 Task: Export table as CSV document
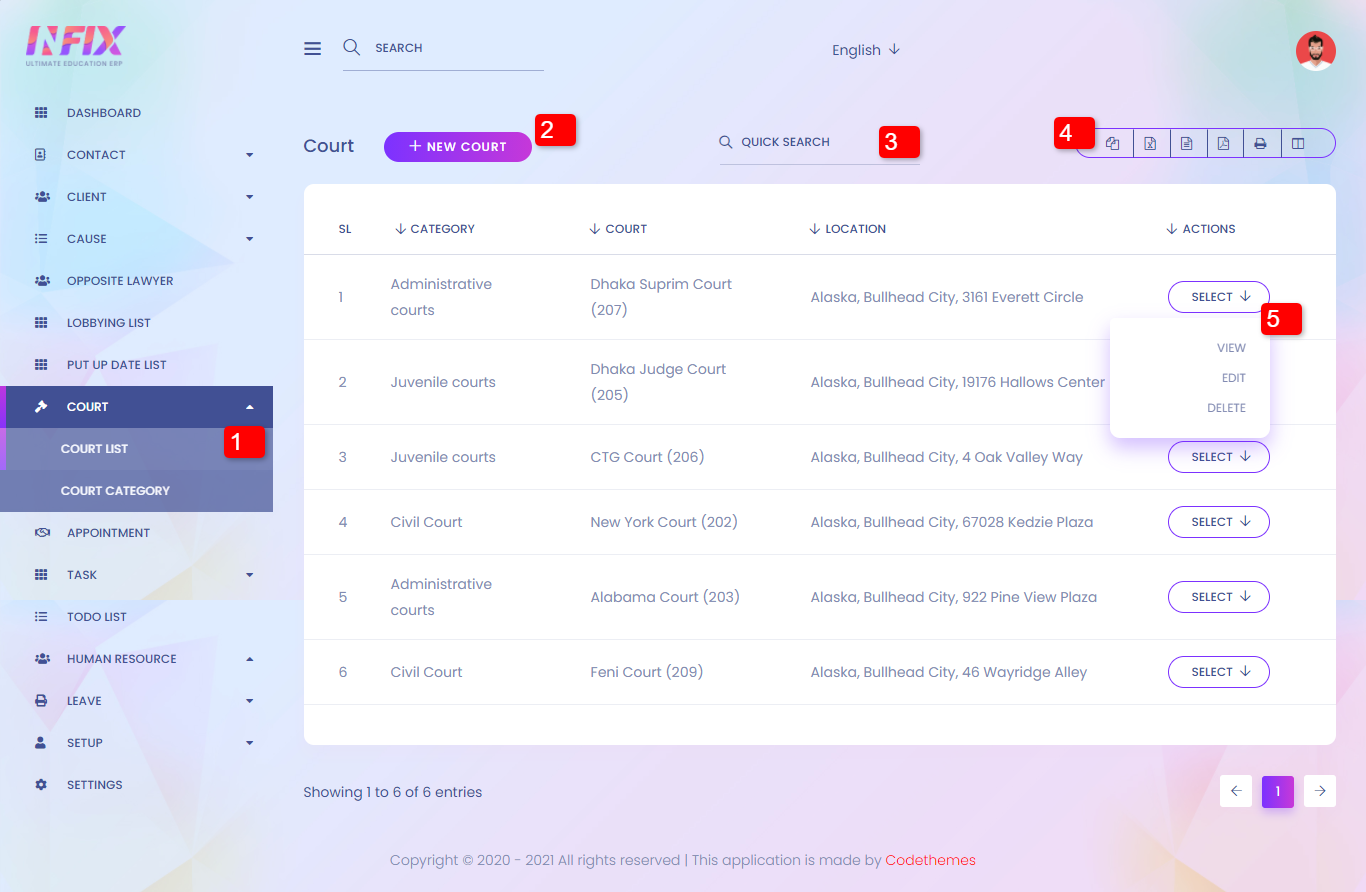tap(1187, 144)
